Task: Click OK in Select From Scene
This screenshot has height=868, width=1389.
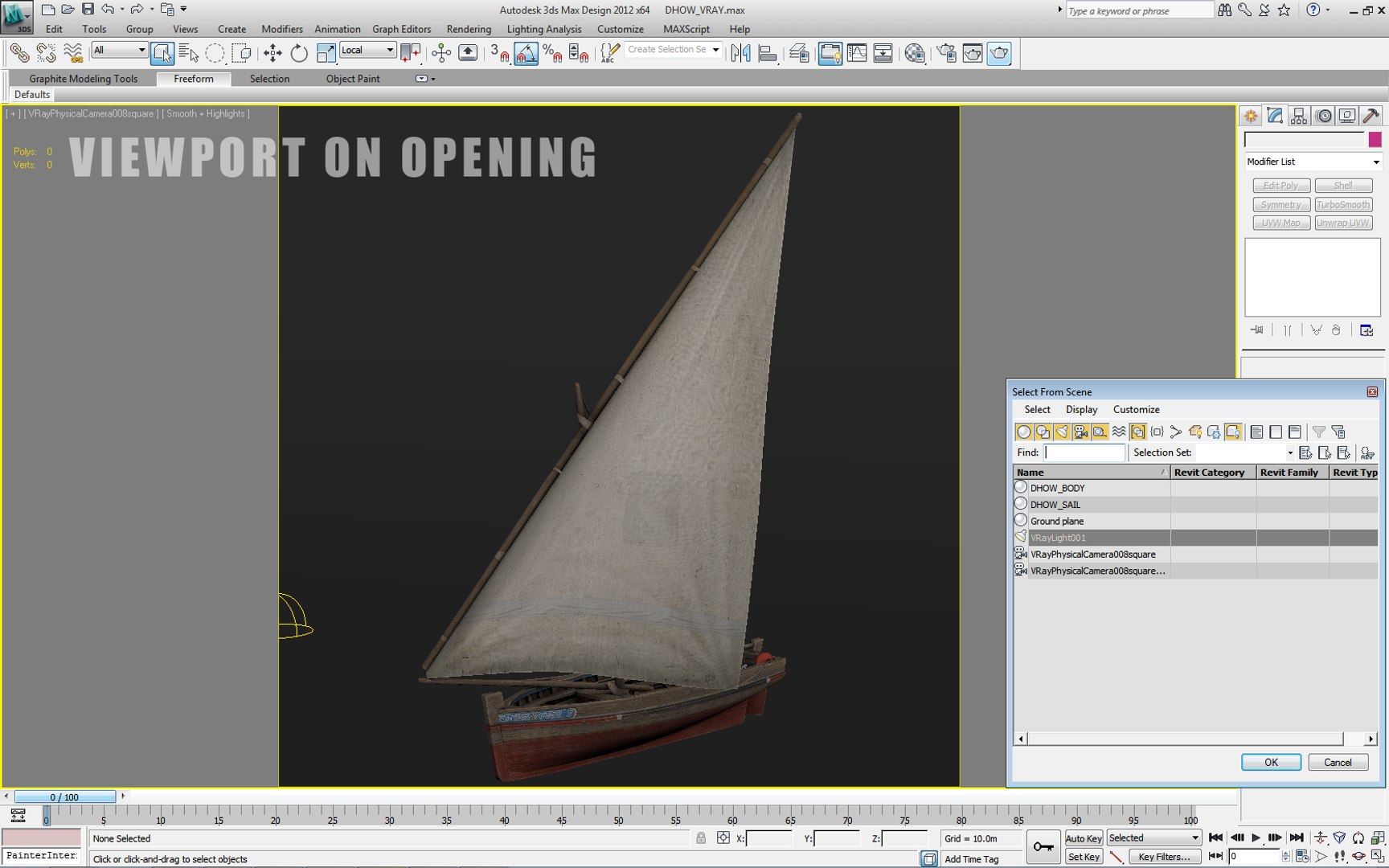Action: [1271, 762]
